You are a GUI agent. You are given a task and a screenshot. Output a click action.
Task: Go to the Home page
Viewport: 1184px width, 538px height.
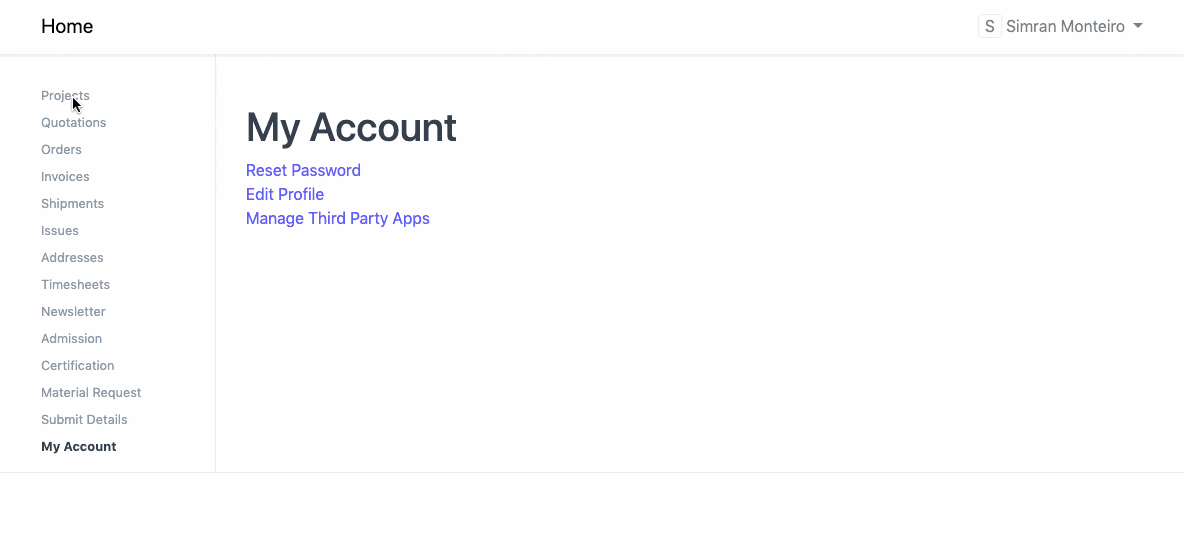[x=67, y=27]
